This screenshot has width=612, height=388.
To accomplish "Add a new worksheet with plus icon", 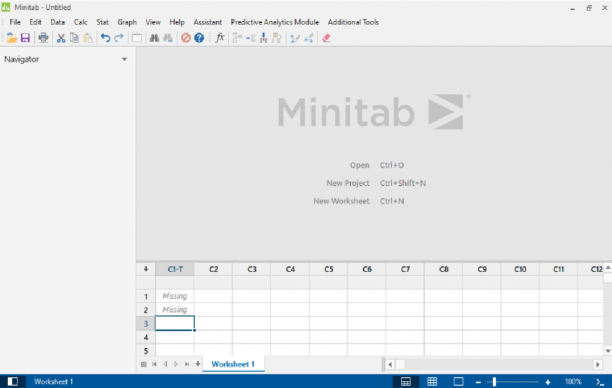I will click(198, 364).
